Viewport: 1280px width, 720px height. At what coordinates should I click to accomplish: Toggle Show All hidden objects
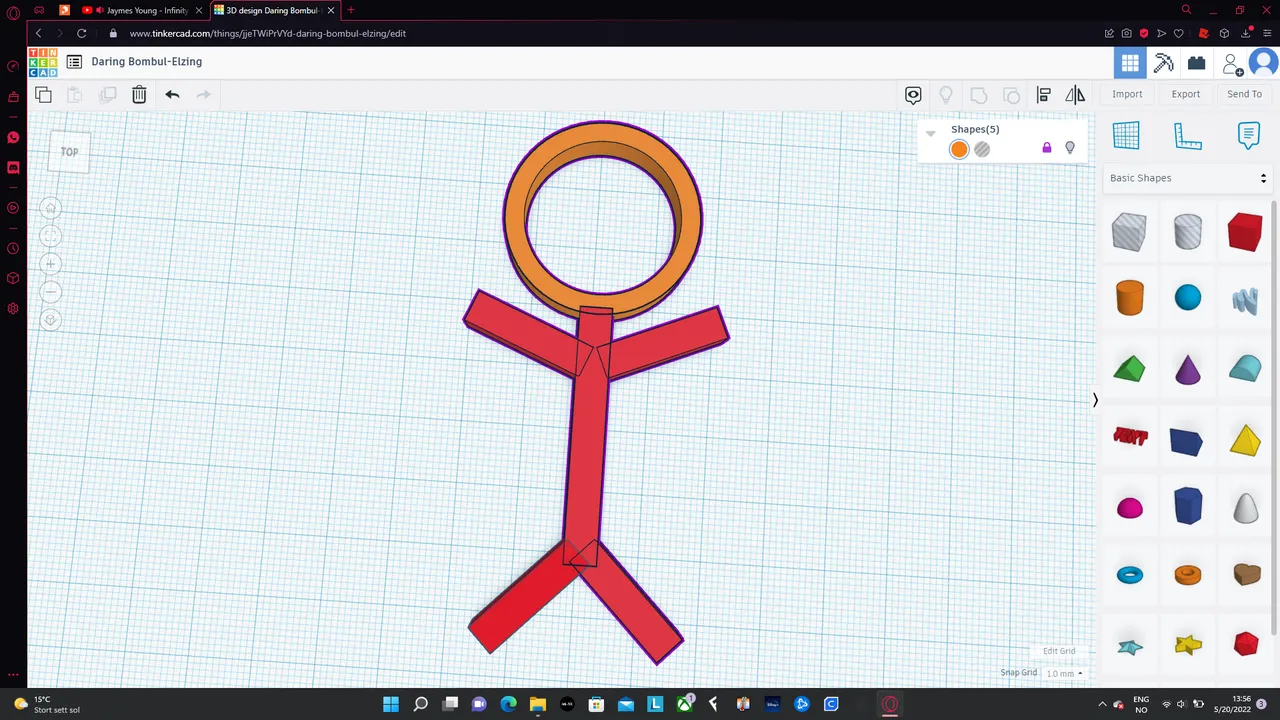tap(913, 94)
